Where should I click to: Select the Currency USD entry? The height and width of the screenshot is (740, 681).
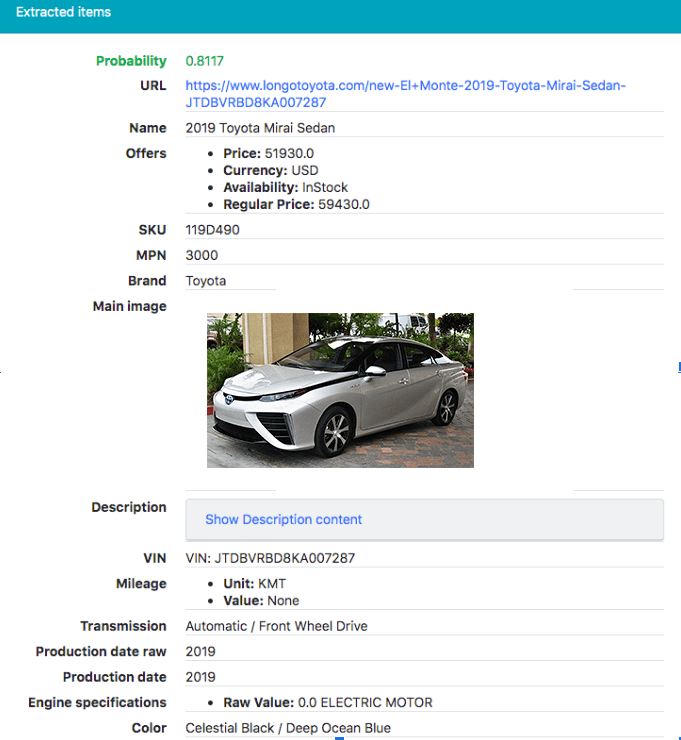coord(271,170)
